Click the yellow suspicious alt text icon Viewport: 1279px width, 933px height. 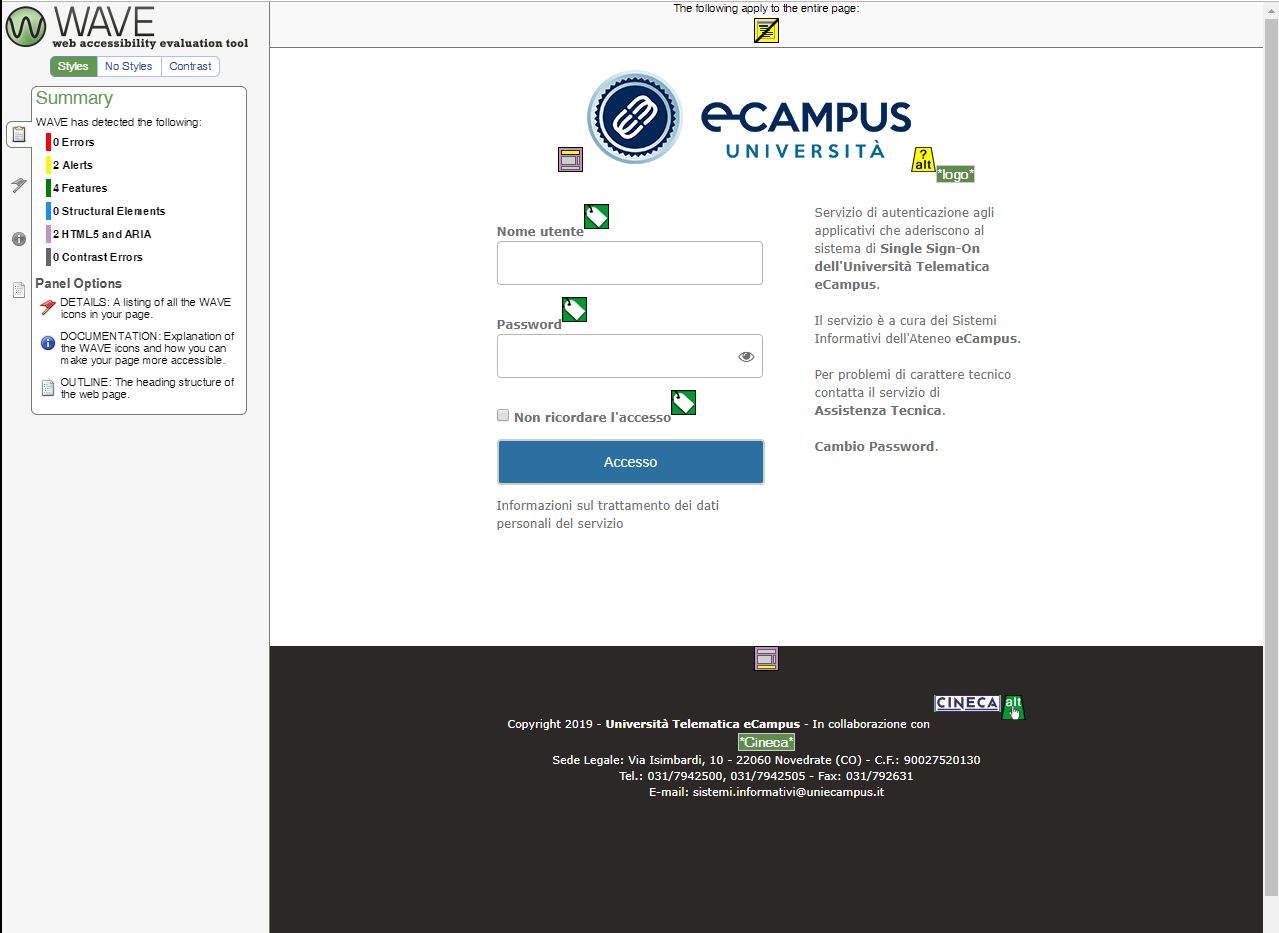pyautogui.click(x=923, y=159)
